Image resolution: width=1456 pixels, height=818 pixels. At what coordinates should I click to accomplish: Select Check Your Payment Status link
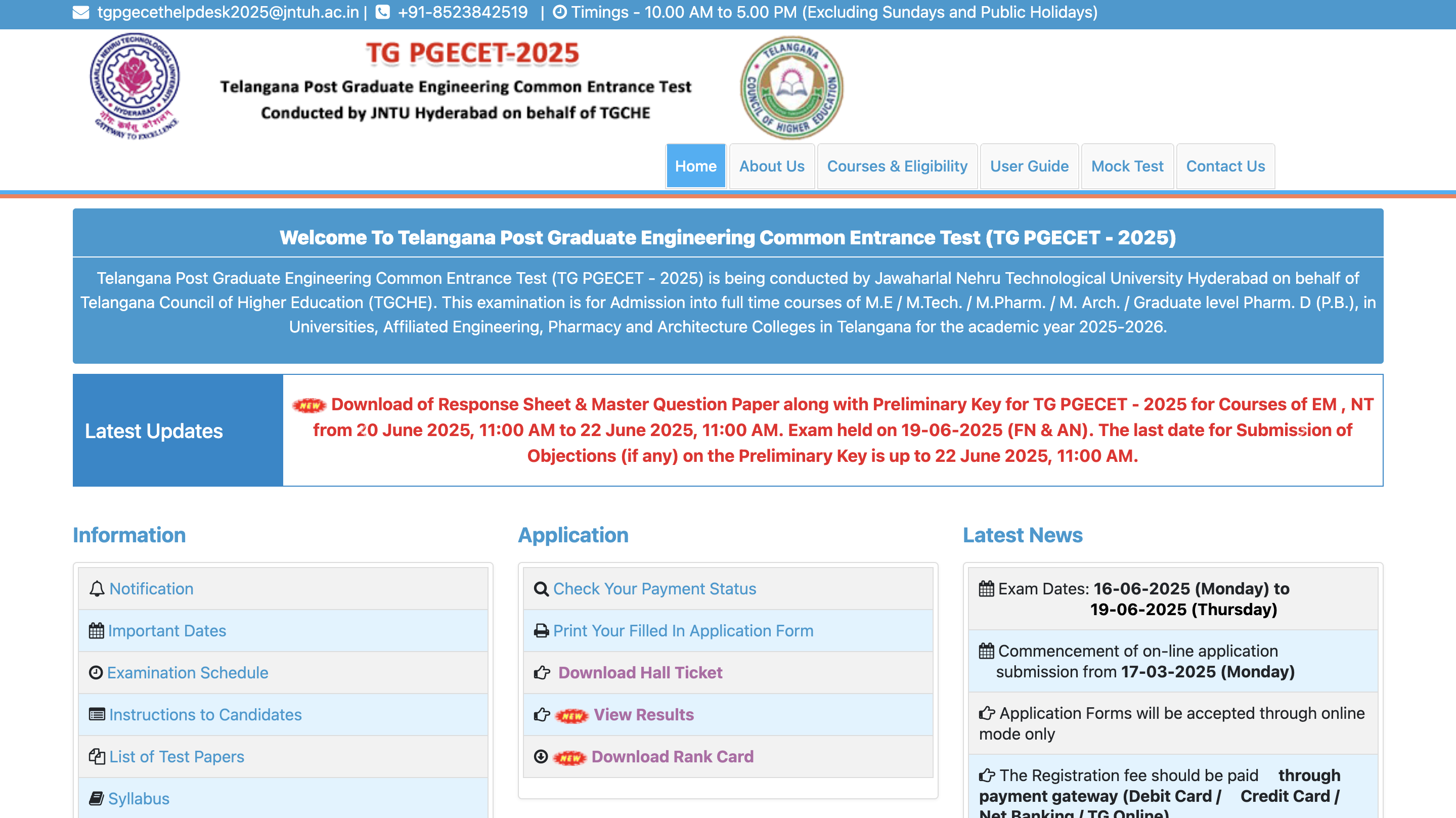click(x=654, y=588)
